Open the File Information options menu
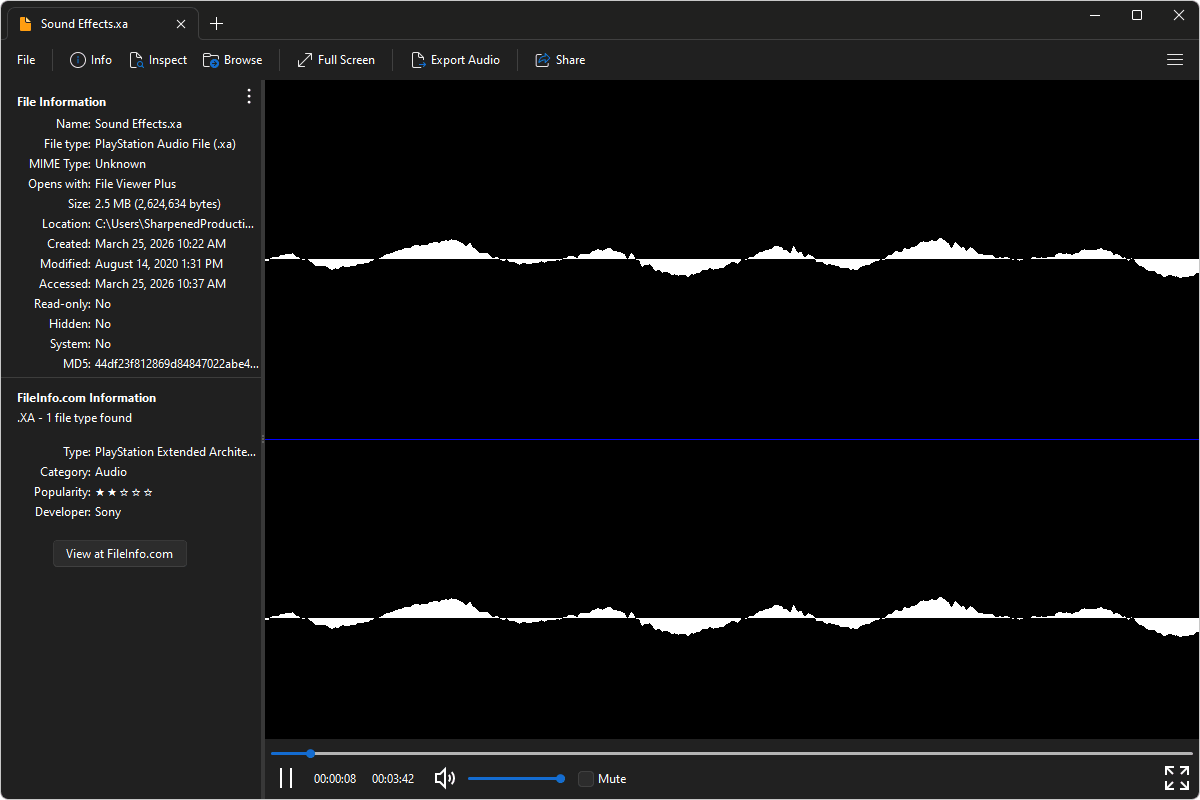Screen dimensions: 1200x800 [x=248, y=96]
